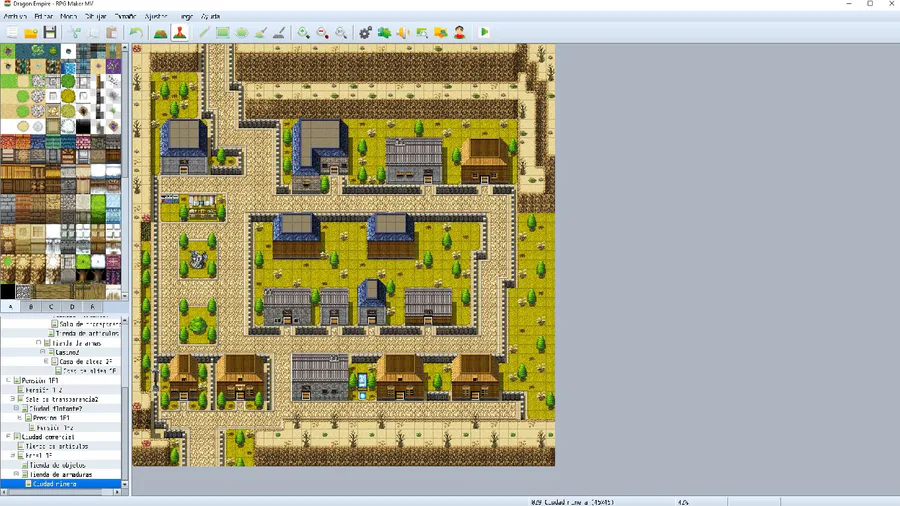Image resolution: width=900 pixels, height=506 pixels.
Task: Select the Tienda de armaduras map
Action: (x=61, y=474)
